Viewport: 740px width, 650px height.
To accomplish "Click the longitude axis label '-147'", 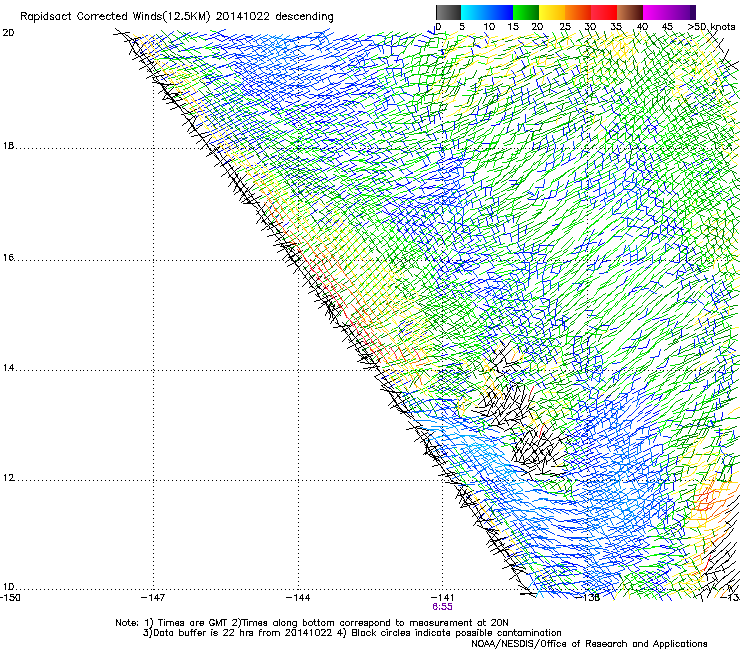I will click(153, 598).
